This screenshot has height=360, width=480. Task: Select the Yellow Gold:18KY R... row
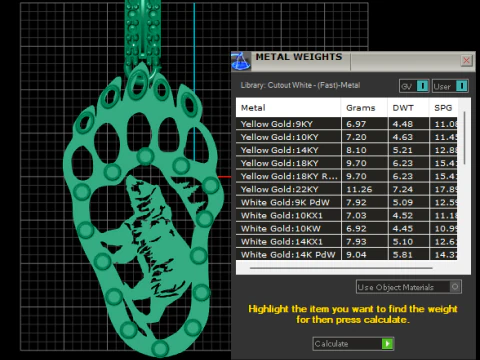(x=346, y=176)
